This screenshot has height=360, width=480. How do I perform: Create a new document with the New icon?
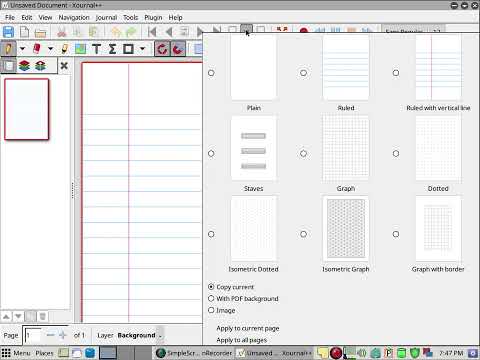point(24,32)
